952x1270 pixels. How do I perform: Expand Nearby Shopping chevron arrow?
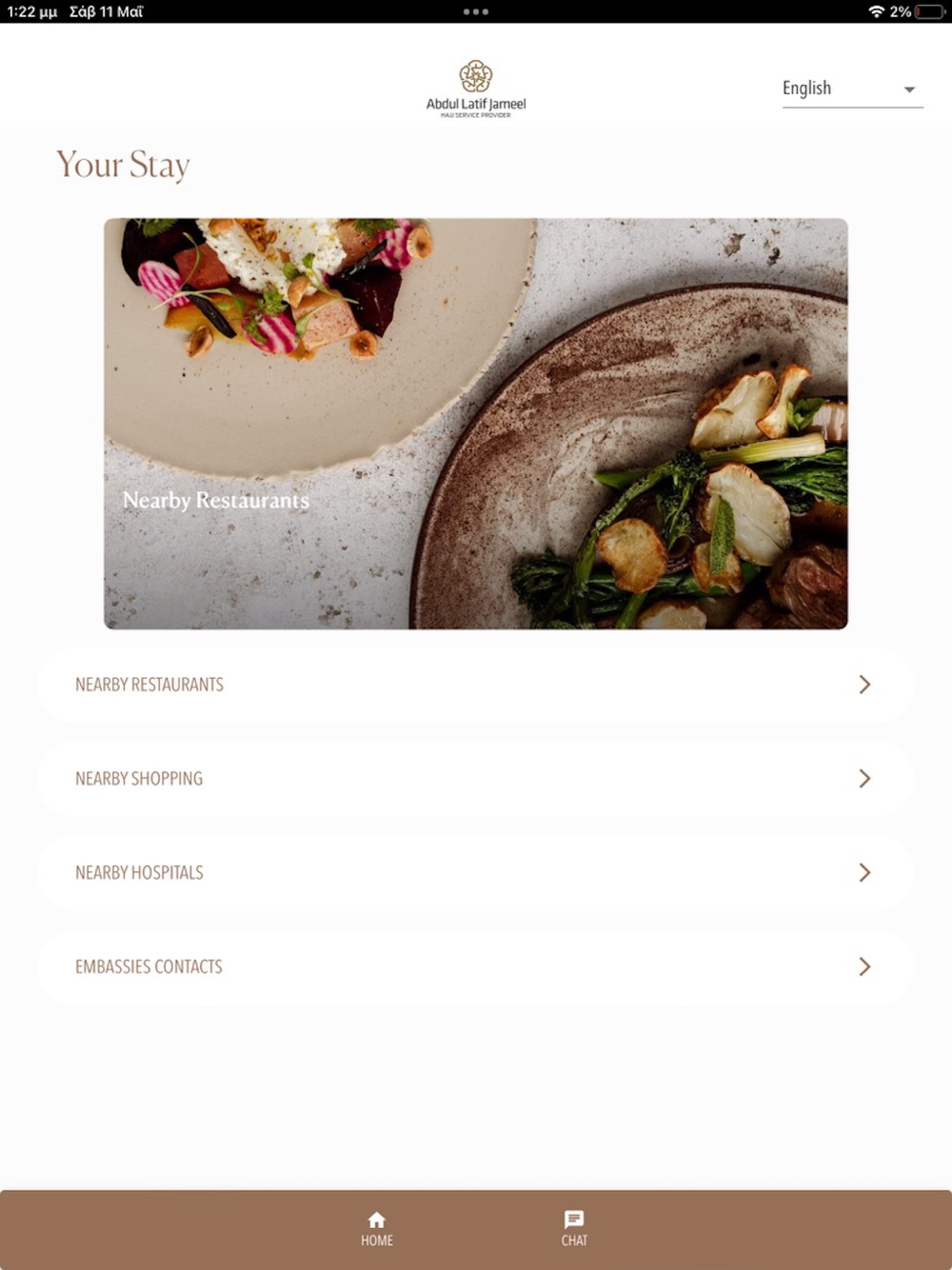point(864,779)
